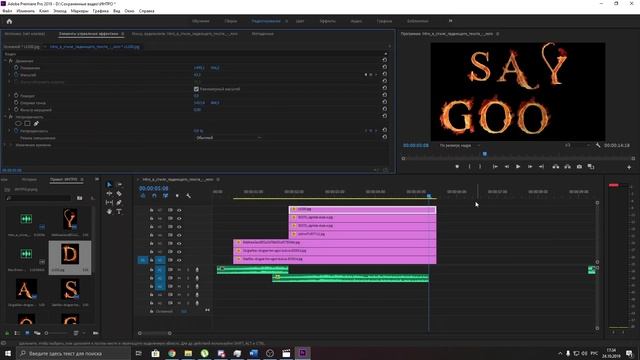Viewport: 640px width, 360px height.
Task: Select the Pen tool in tools panel
Action: [119, 202]
